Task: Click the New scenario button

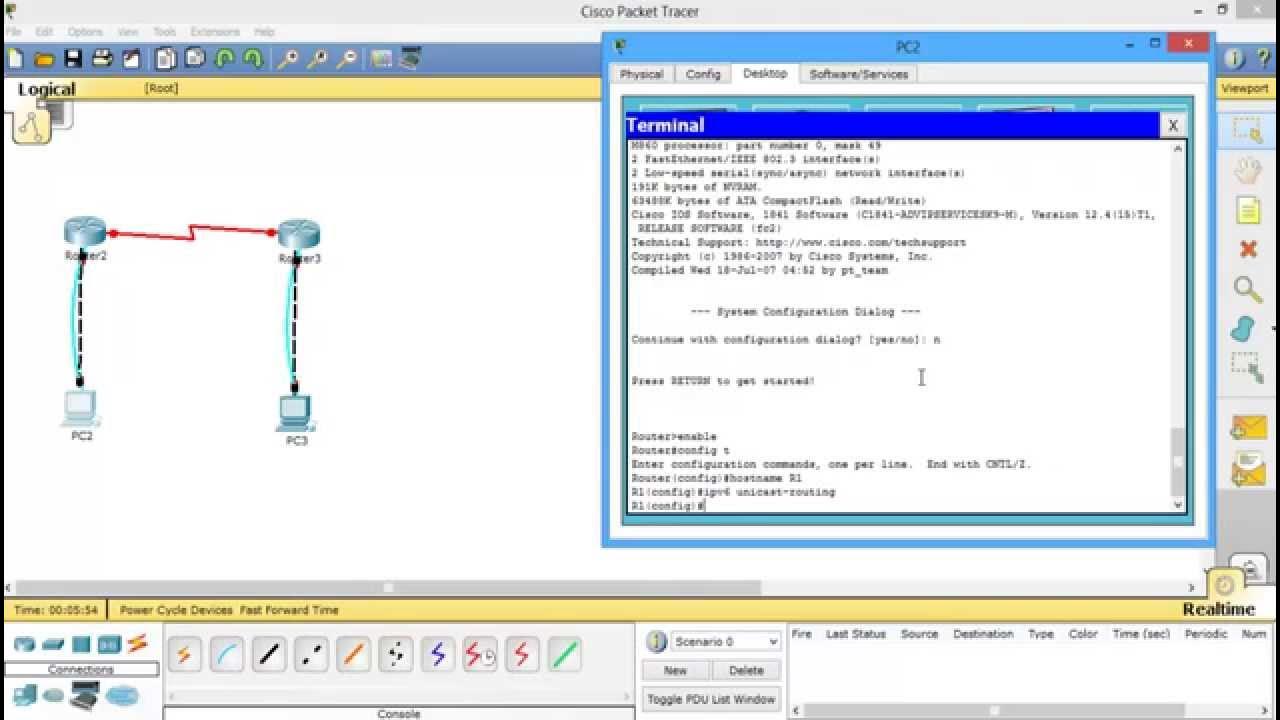Action: (675, 670)
